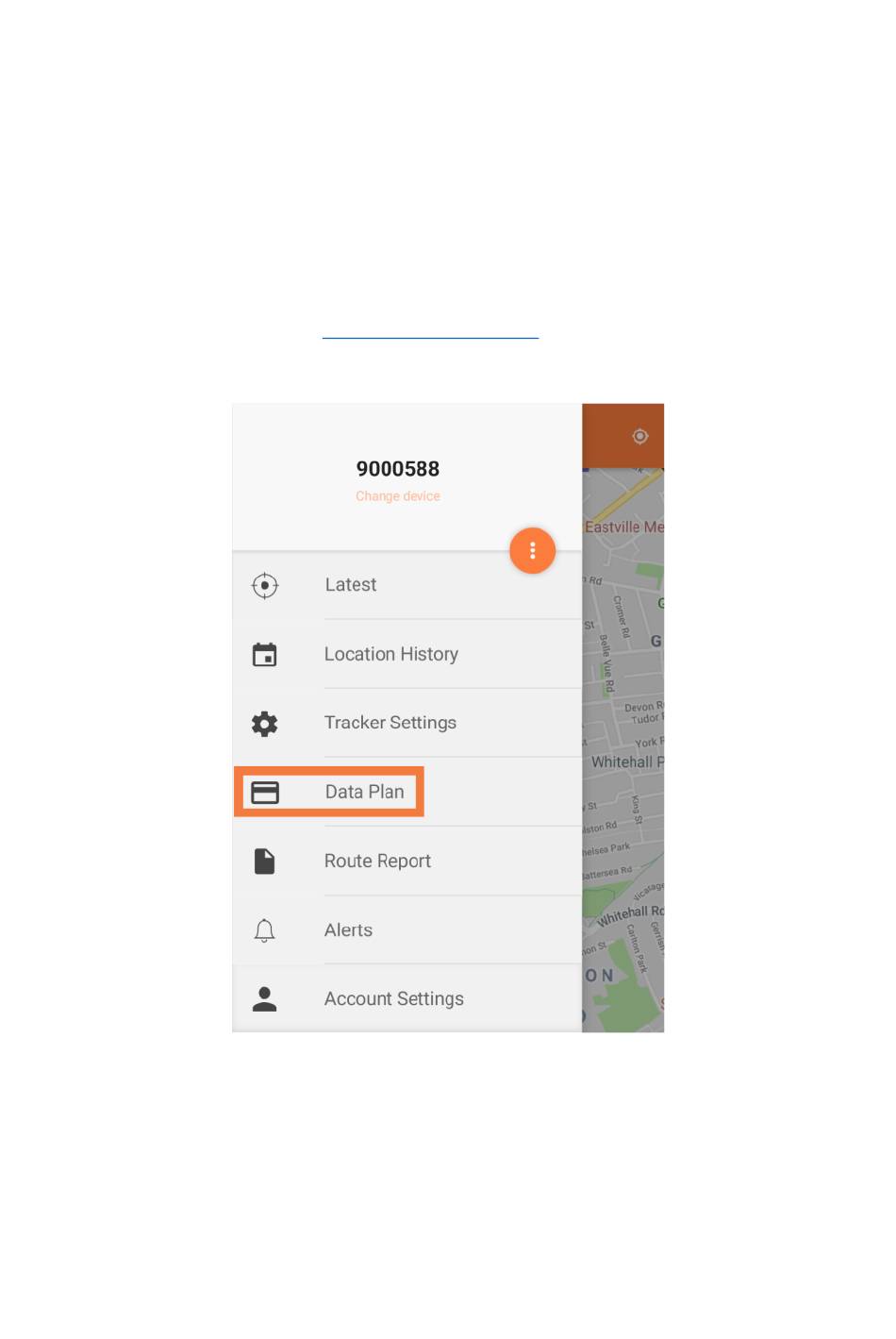Viewport: 896px width, 1339px height.
Task: Go to Tracker Settings menu entry
Action: pyautogui.click(x=407, y=723)
